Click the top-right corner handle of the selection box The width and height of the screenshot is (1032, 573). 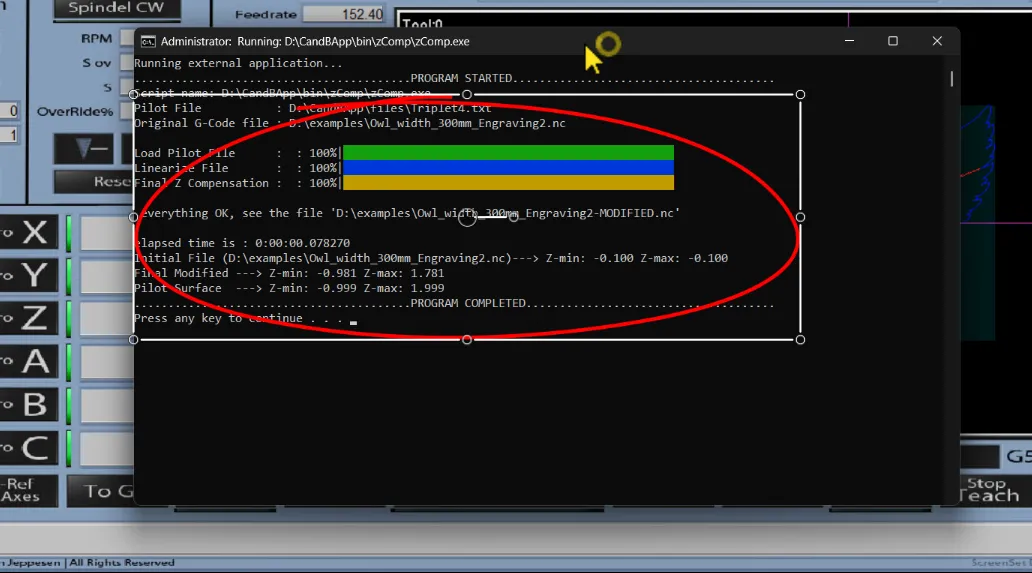point(800,94)
